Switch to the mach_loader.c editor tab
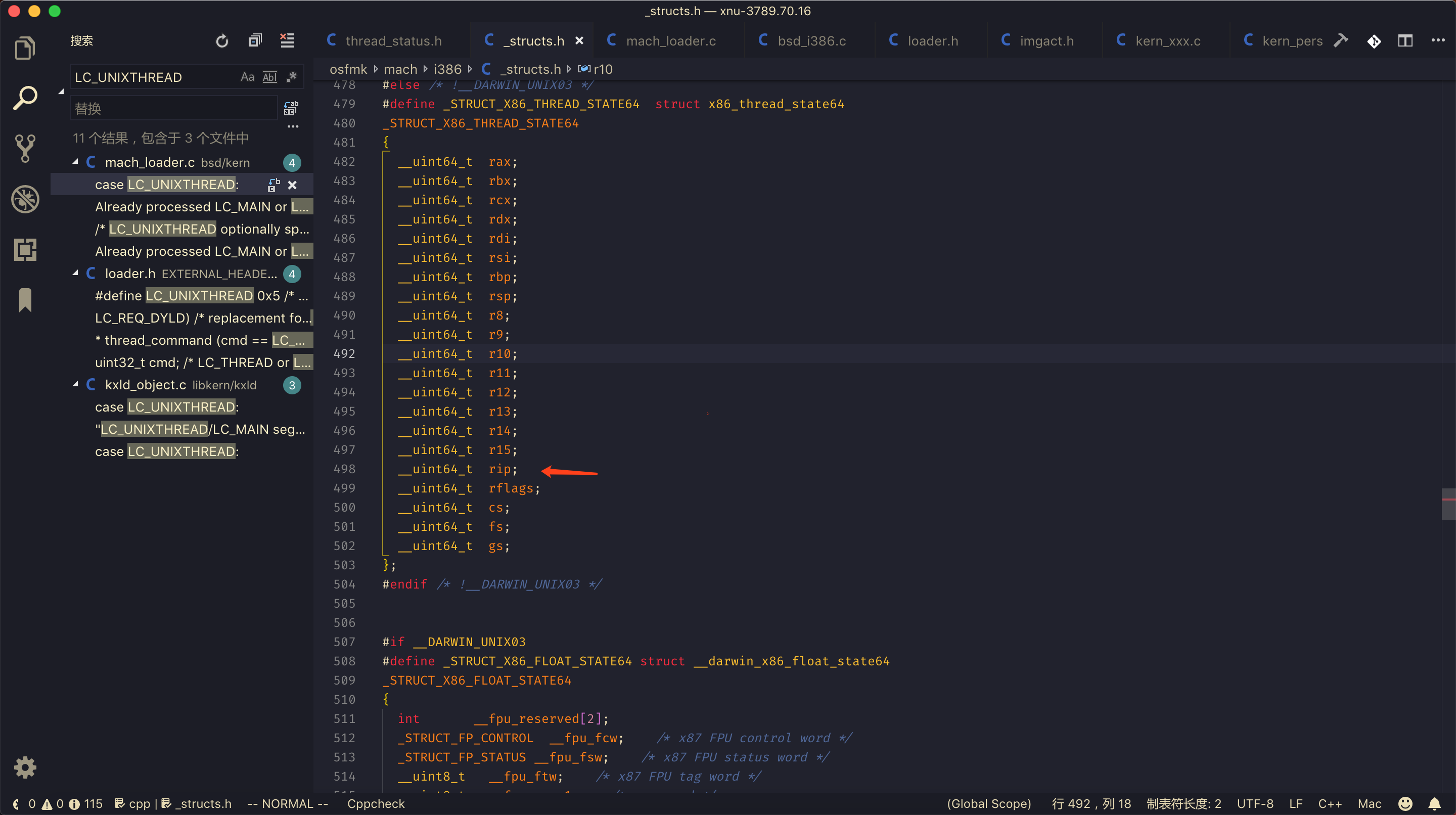The image size is (1456, 815). (x=670, y=40)
